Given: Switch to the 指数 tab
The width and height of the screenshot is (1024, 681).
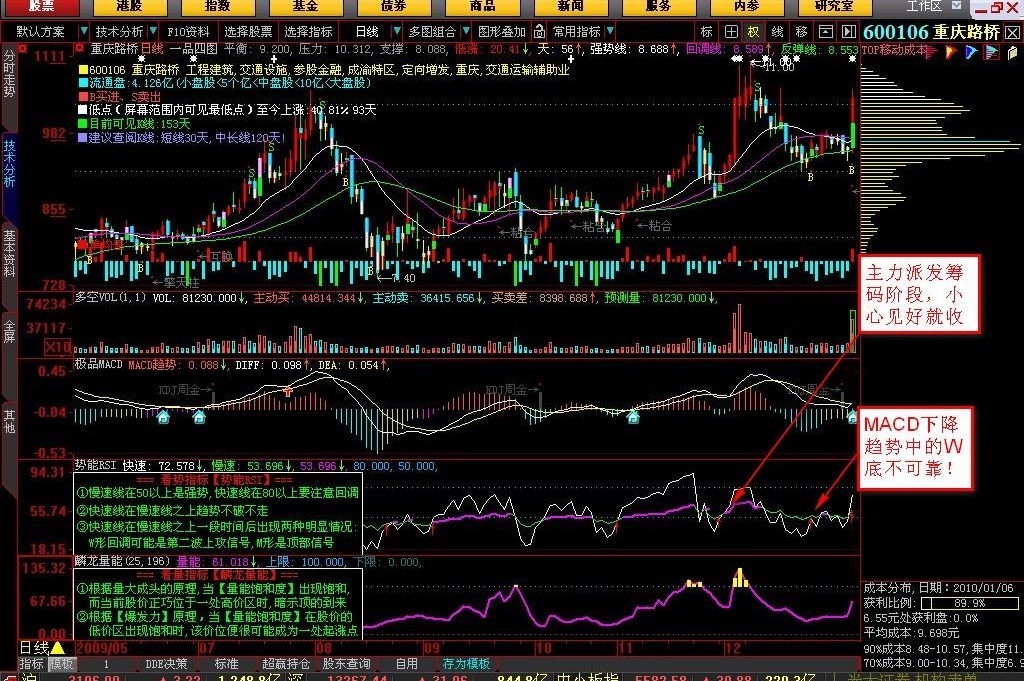Looking at the screenshot, I should pyautogui.click(x=217, y=7).
